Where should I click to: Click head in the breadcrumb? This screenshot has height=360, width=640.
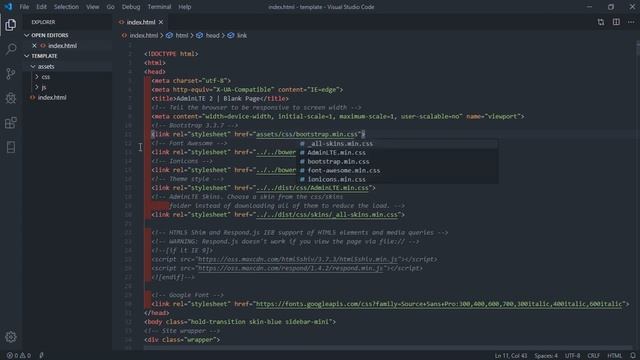tap(212, 36)
